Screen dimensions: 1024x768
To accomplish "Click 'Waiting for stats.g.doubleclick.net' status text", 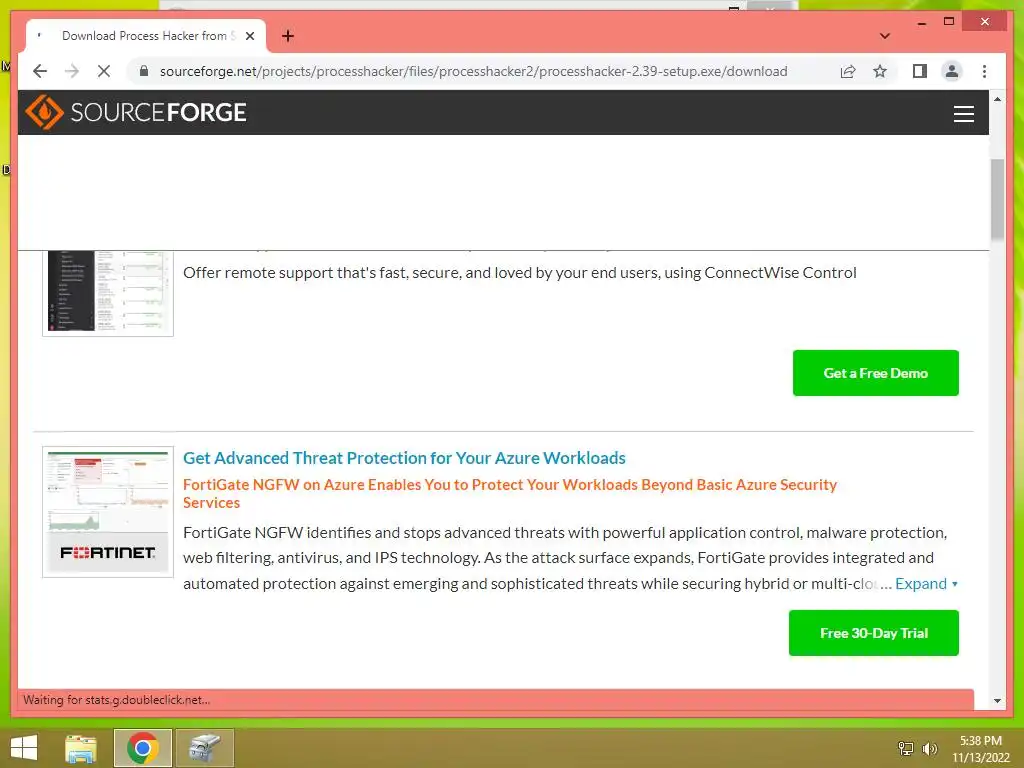I will [116, 699].
